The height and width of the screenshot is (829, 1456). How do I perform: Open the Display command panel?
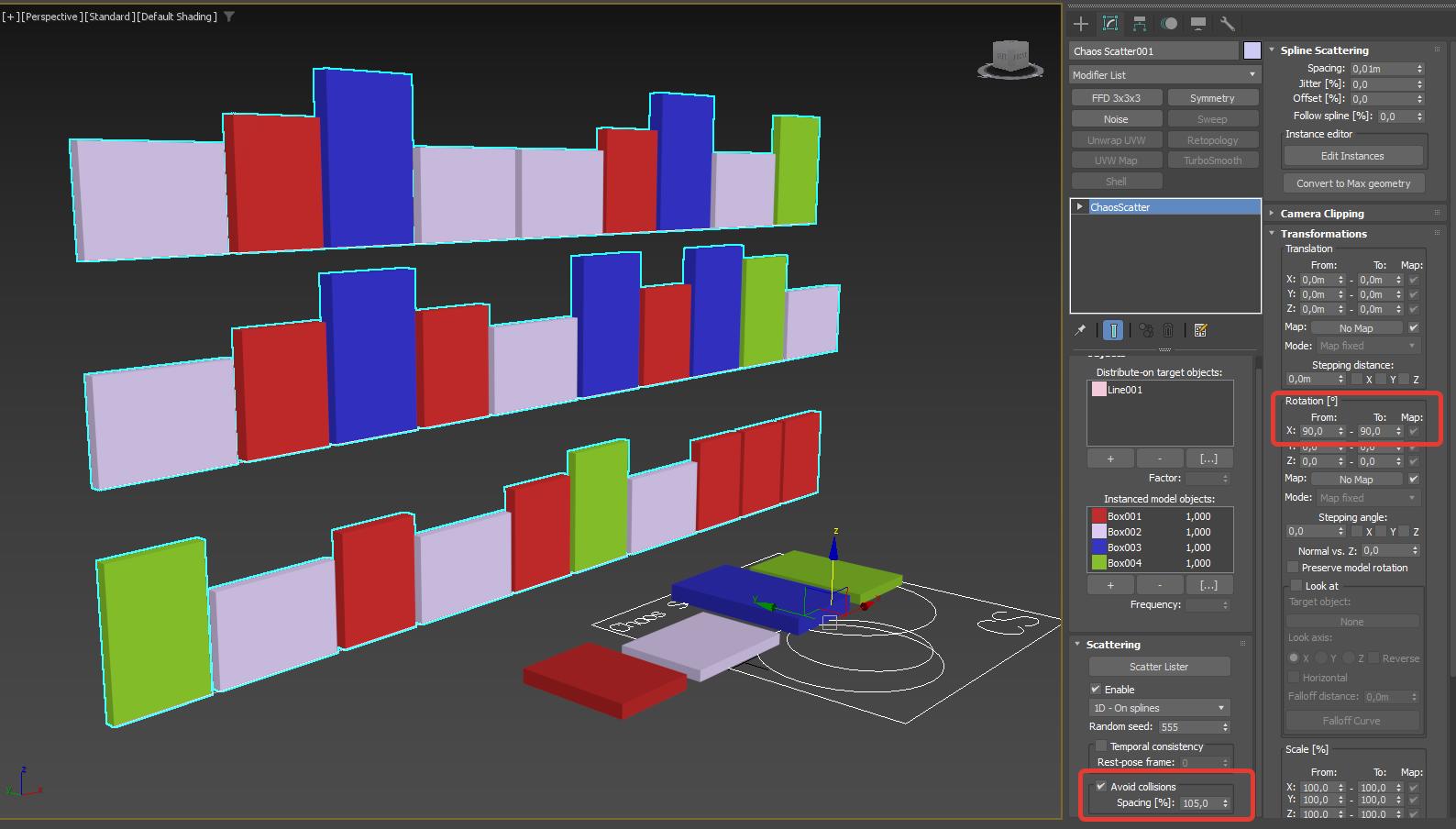pyautogui.click(x=1198, y=24)
